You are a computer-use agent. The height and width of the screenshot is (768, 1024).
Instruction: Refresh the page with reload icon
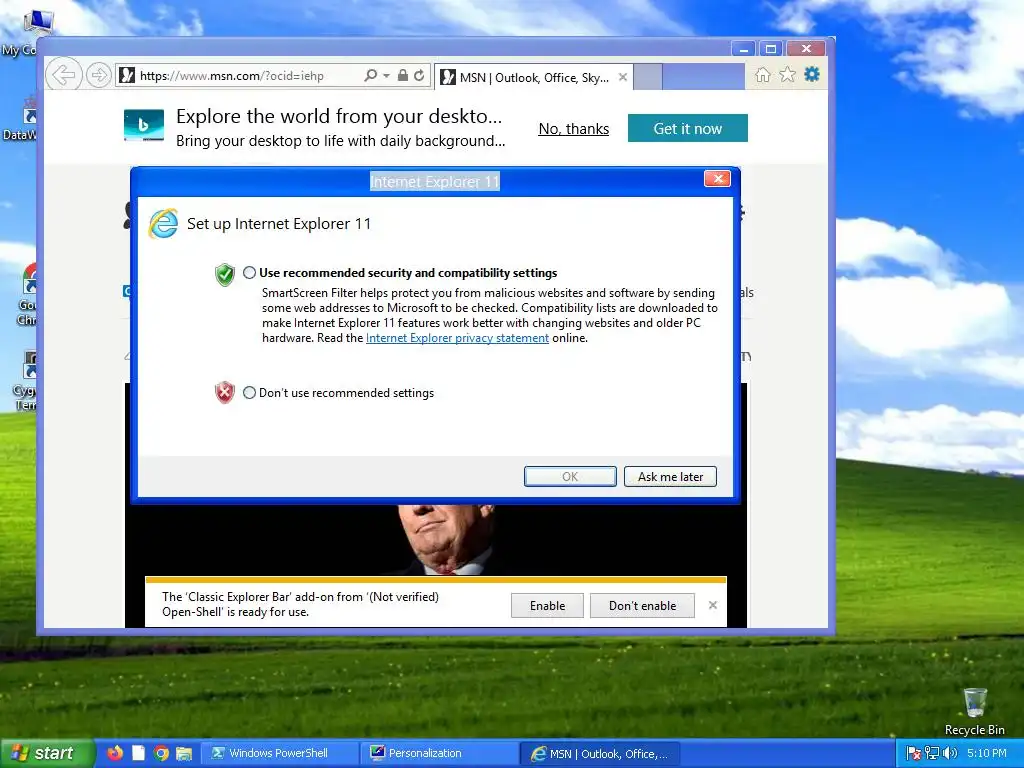click(419, 76)
